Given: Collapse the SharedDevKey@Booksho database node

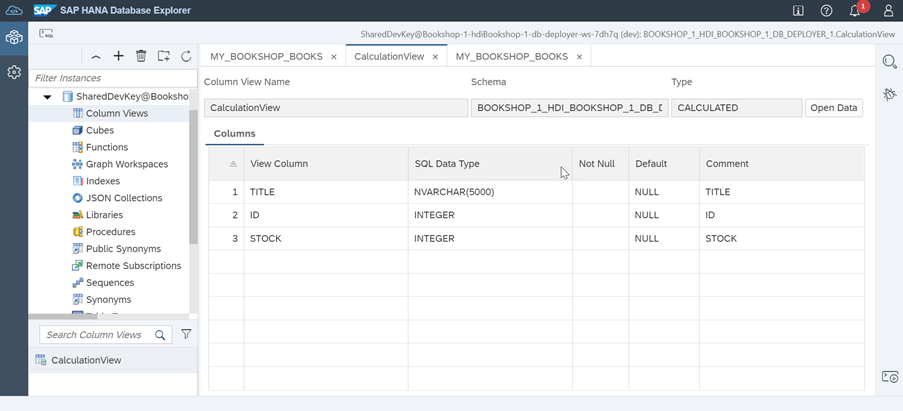Looking at the screenshot, I should tap(47, 97).
